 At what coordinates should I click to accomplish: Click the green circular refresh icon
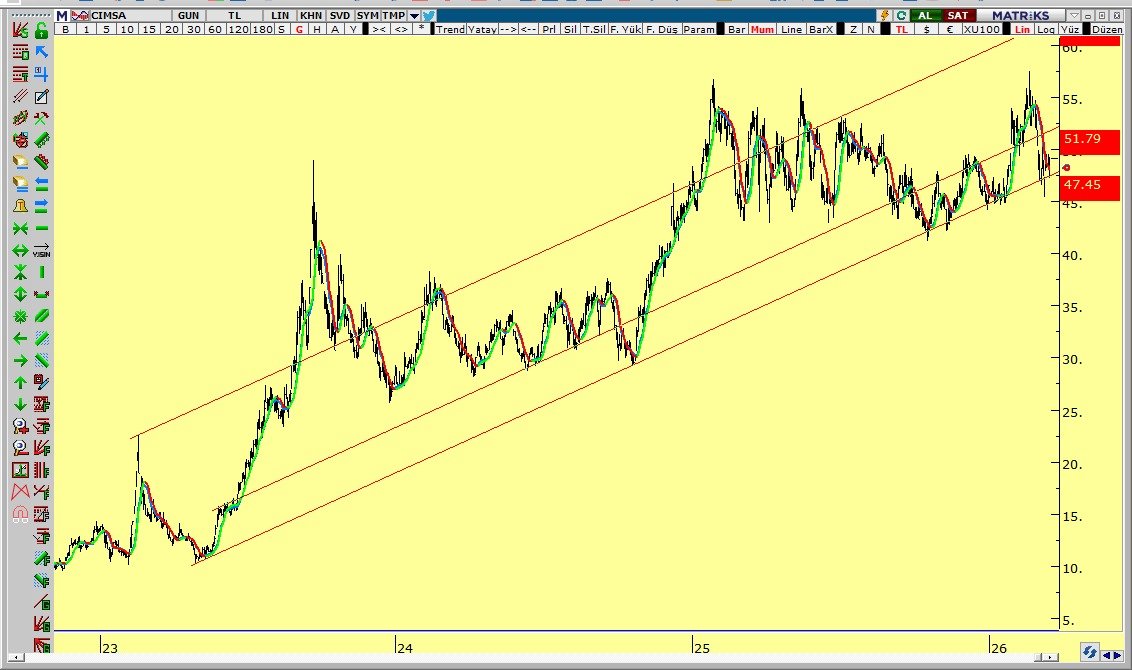(x=901, y=15)
